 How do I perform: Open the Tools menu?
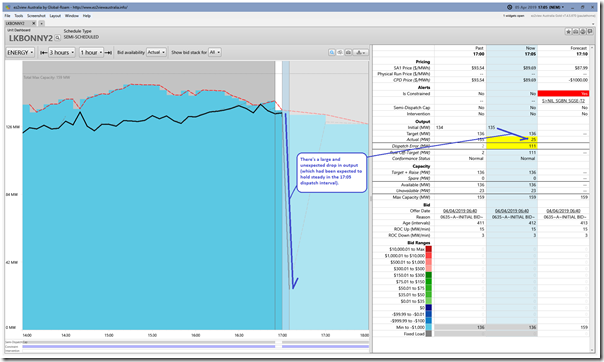click(18, 16)
